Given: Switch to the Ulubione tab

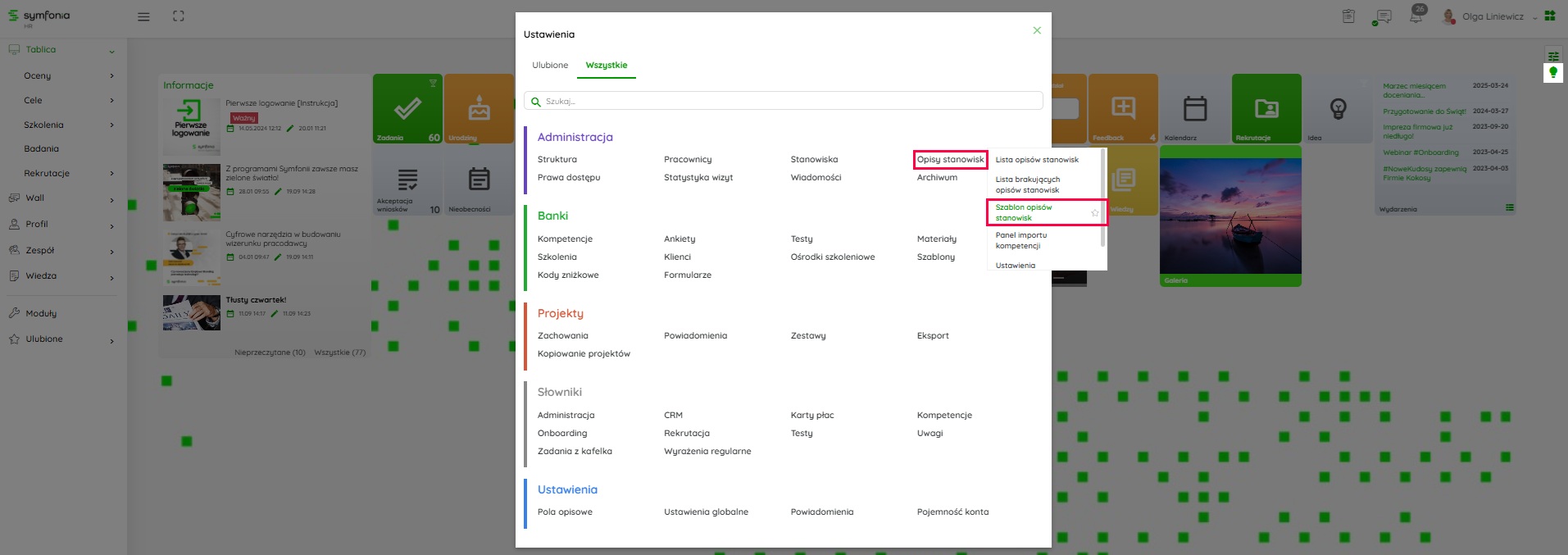Looking at the screenshot, I should [x=550, y=66].
